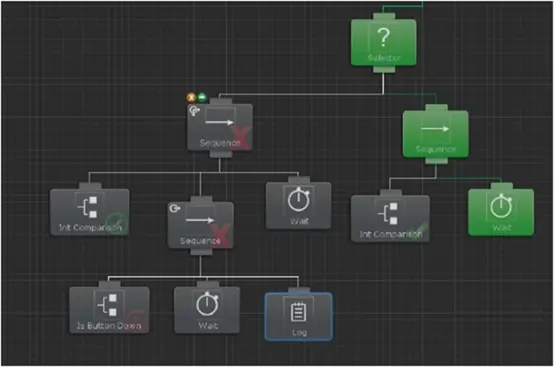Select the Log task node
Image resolution: width=554 pixels, height=367 pixels.
(299, 316)
